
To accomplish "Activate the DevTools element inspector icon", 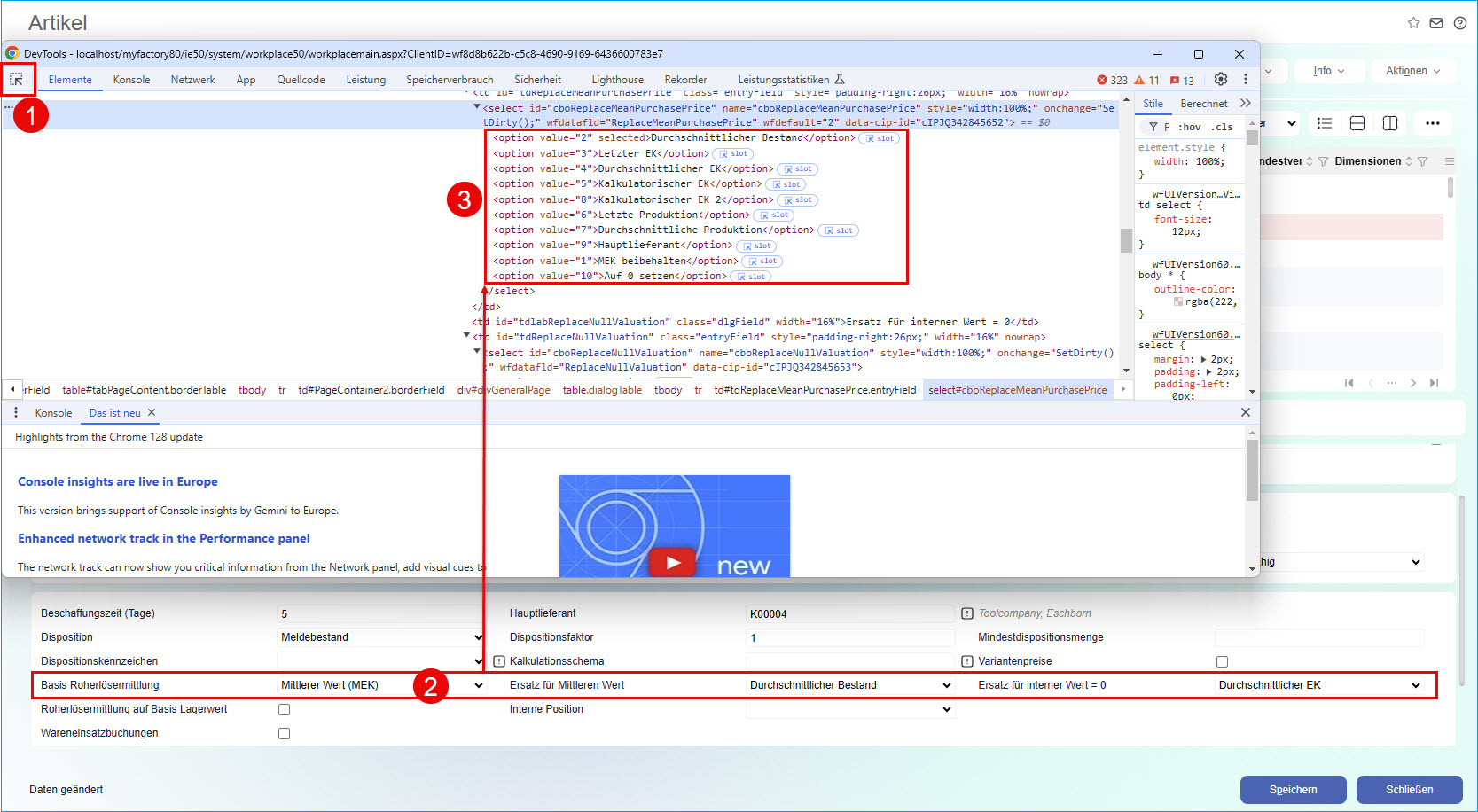I will coord(17,80).
